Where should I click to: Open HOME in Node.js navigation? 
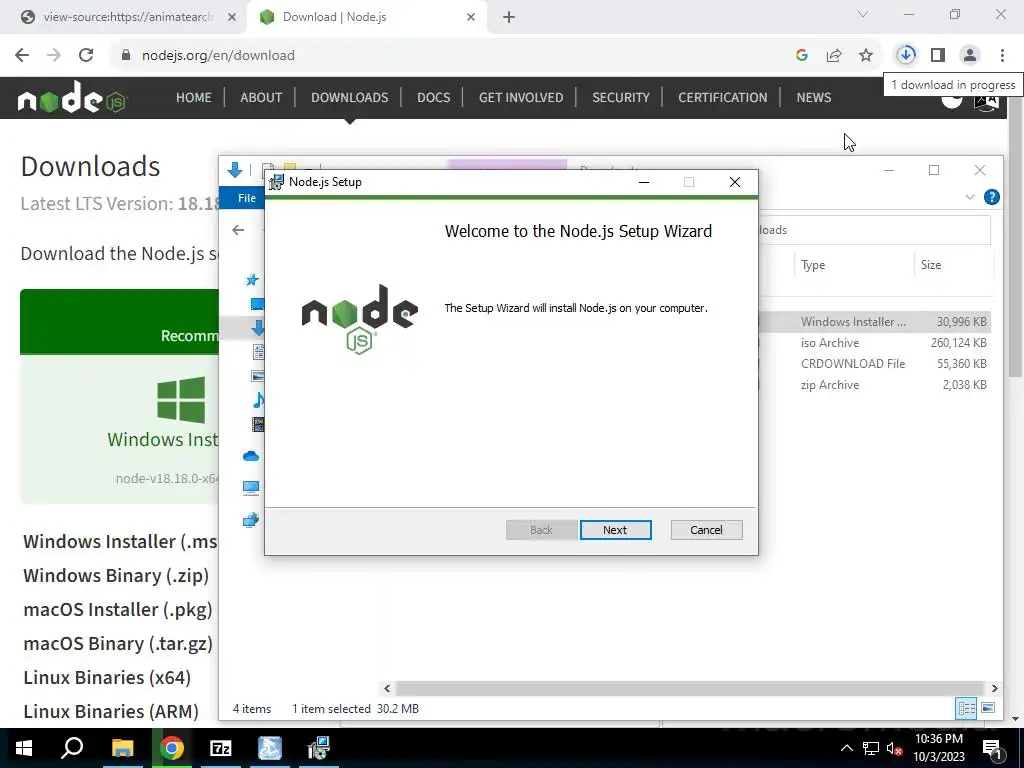click(194, 97)
